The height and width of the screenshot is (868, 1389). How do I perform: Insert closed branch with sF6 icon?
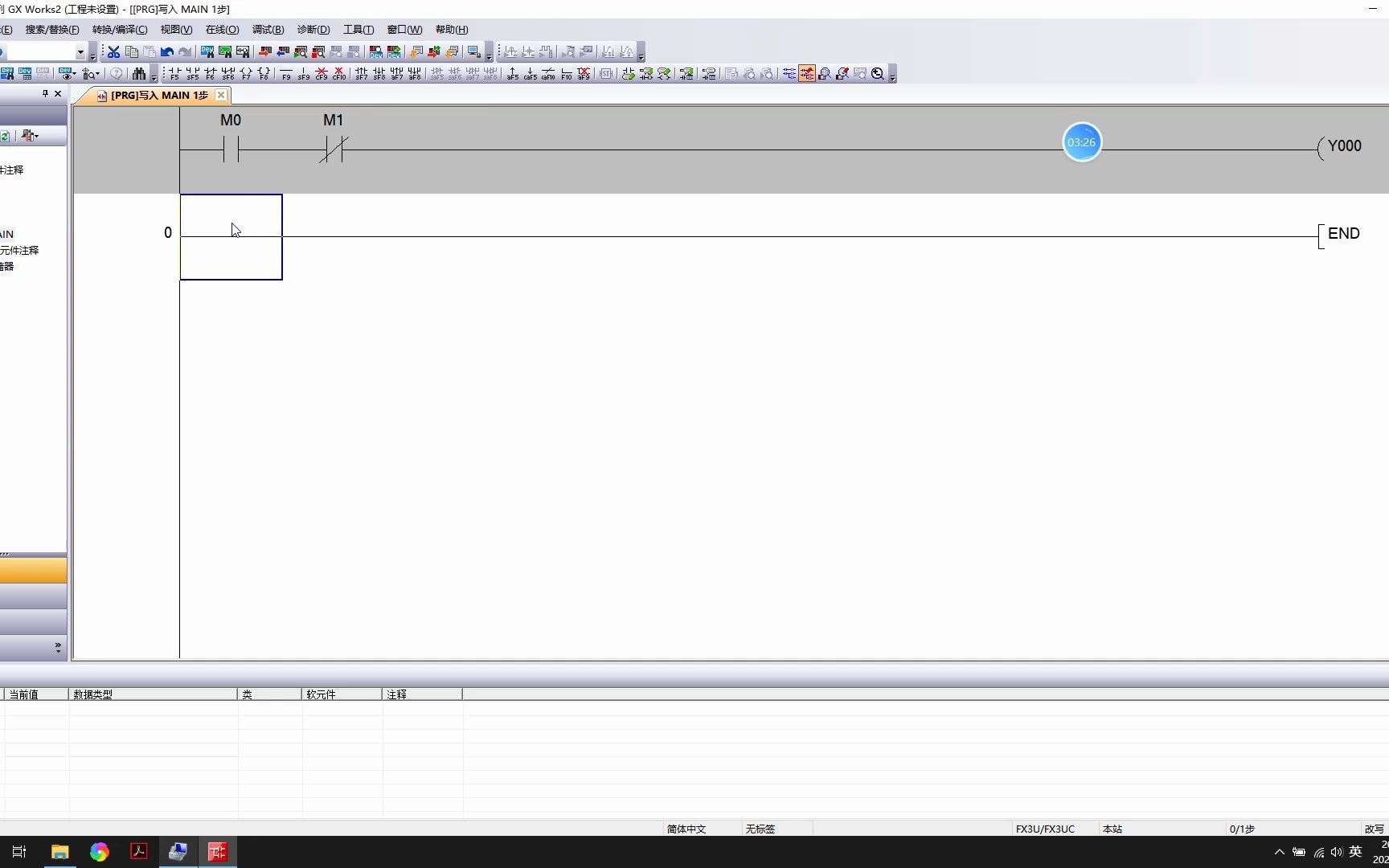228,74
